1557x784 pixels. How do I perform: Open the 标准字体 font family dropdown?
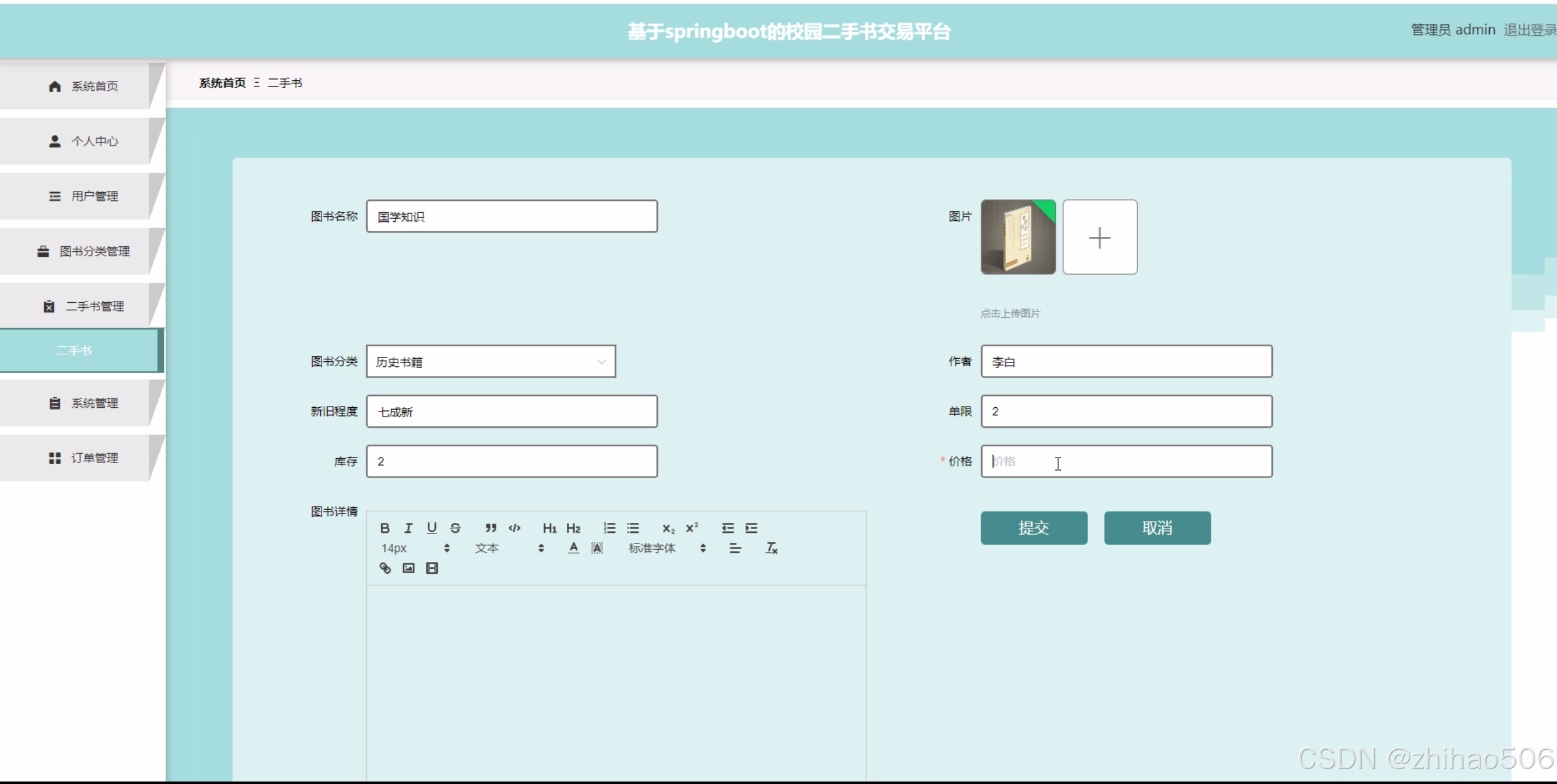[667, 548]
